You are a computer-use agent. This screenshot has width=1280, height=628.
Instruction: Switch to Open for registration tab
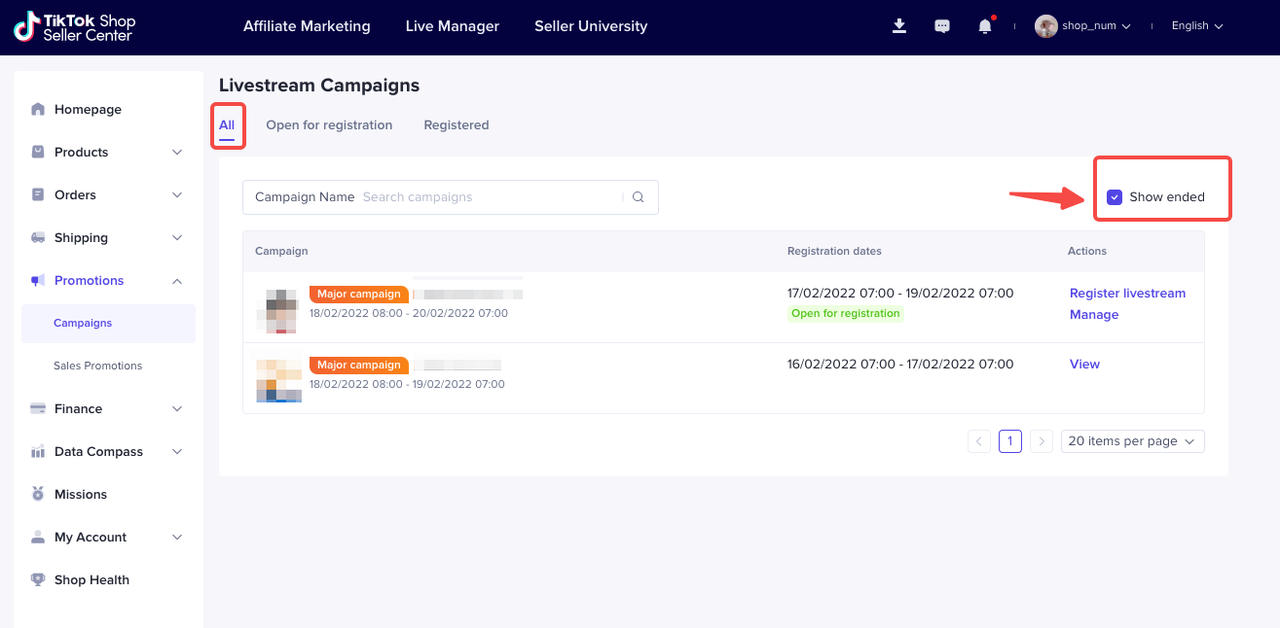(329, 125)
